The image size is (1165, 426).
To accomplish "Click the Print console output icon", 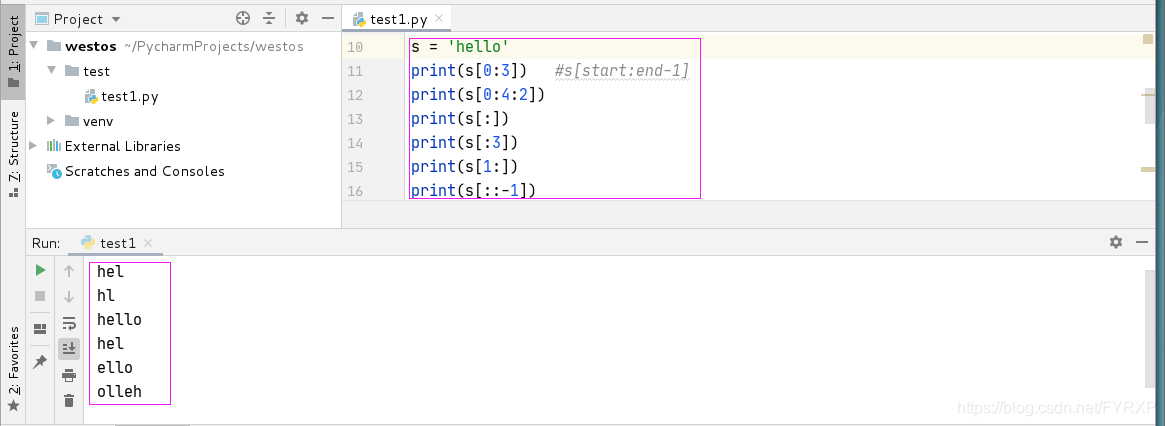I will (69, 375).
